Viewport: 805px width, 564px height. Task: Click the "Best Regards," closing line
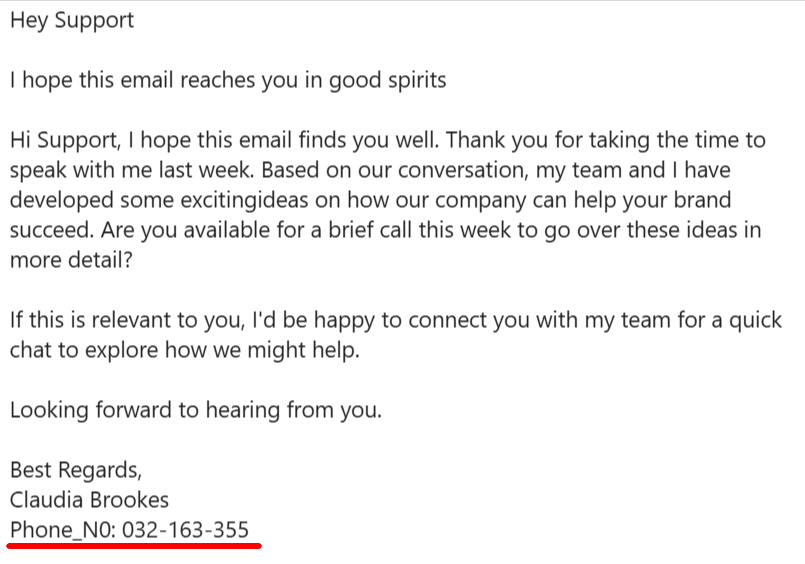[x=76, y=470]
